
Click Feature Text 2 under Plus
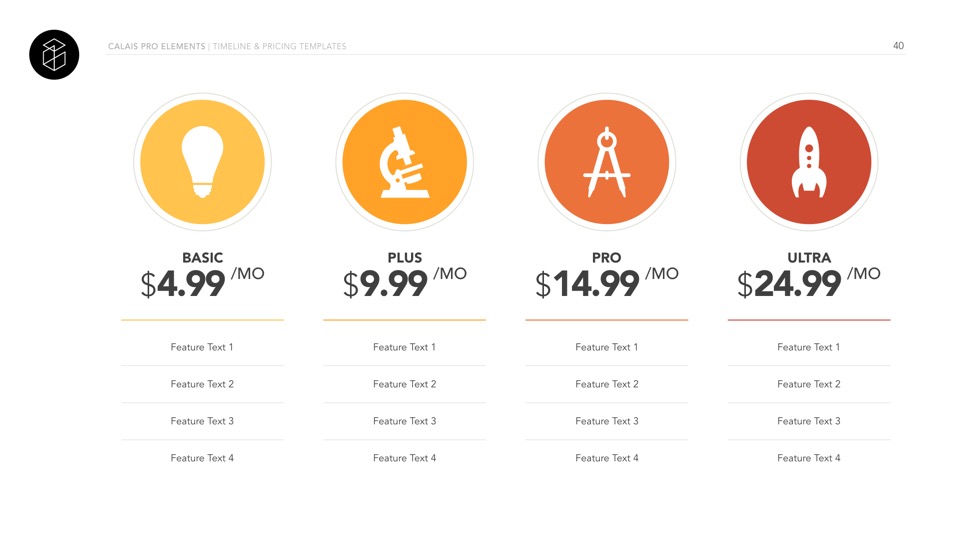coord(404,384)
